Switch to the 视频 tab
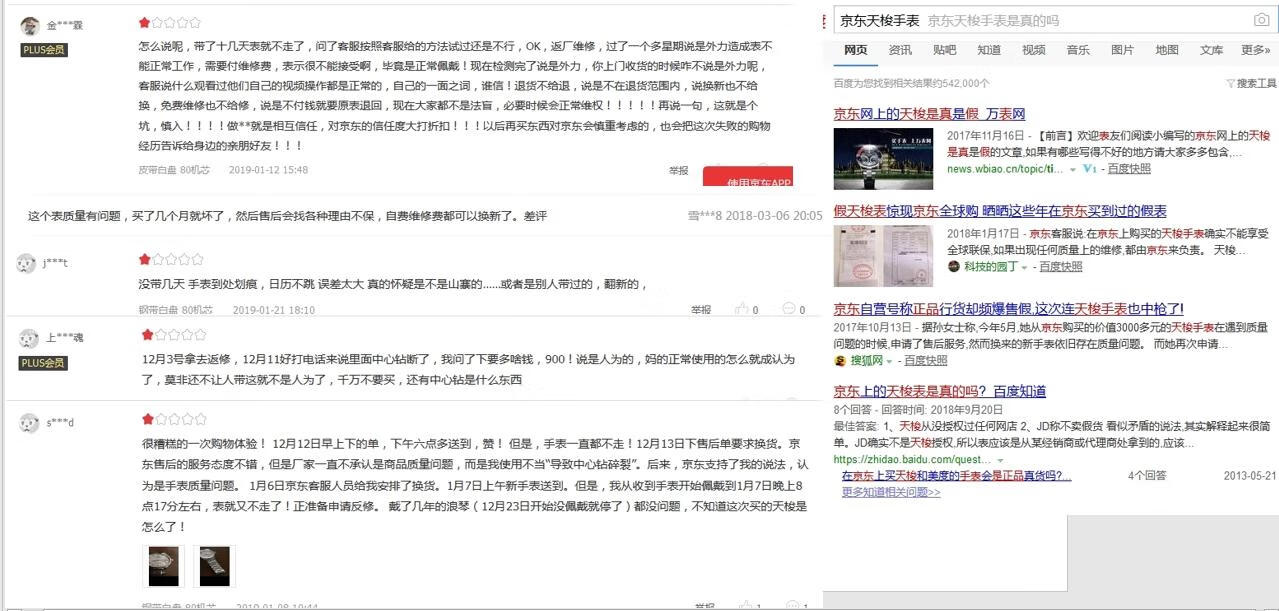The height and width of the screenshot is (611, 1279). click(x=1034, y=50)
